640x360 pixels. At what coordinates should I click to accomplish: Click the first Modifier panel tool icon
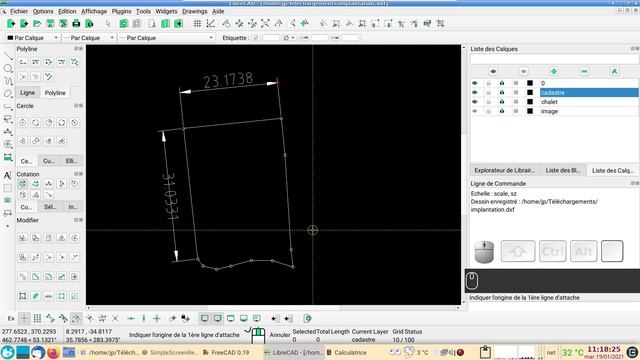[x=23, y=238]
